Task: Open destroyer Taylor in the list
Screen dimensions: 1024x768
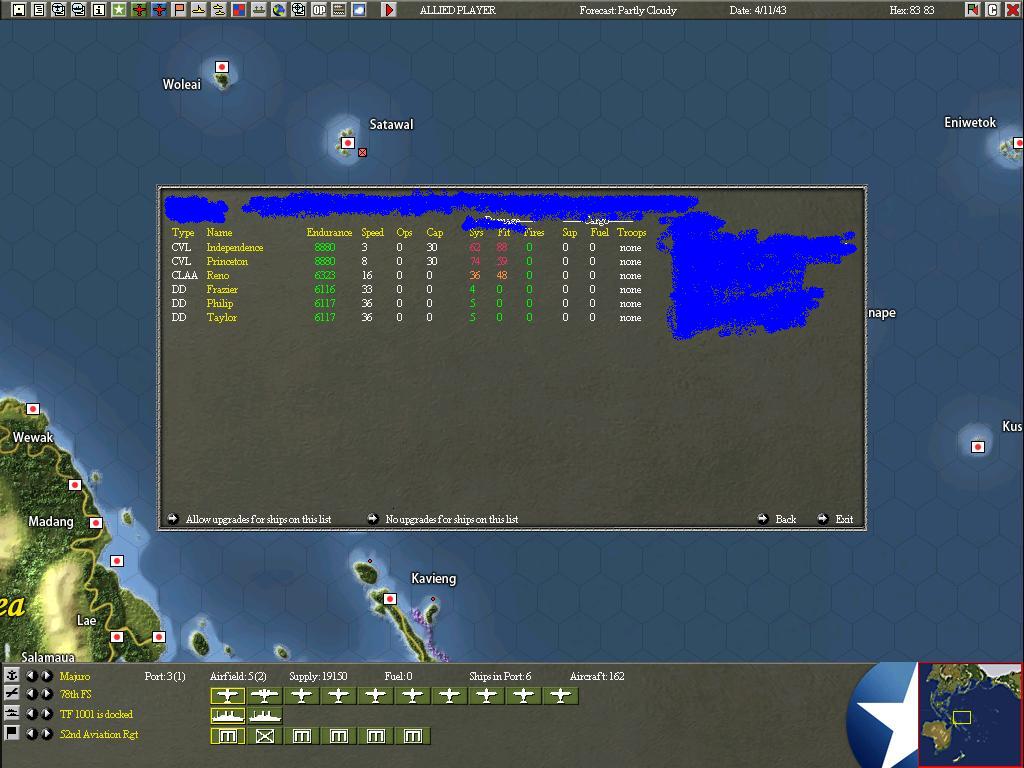Action: click(x=221, y=317)
